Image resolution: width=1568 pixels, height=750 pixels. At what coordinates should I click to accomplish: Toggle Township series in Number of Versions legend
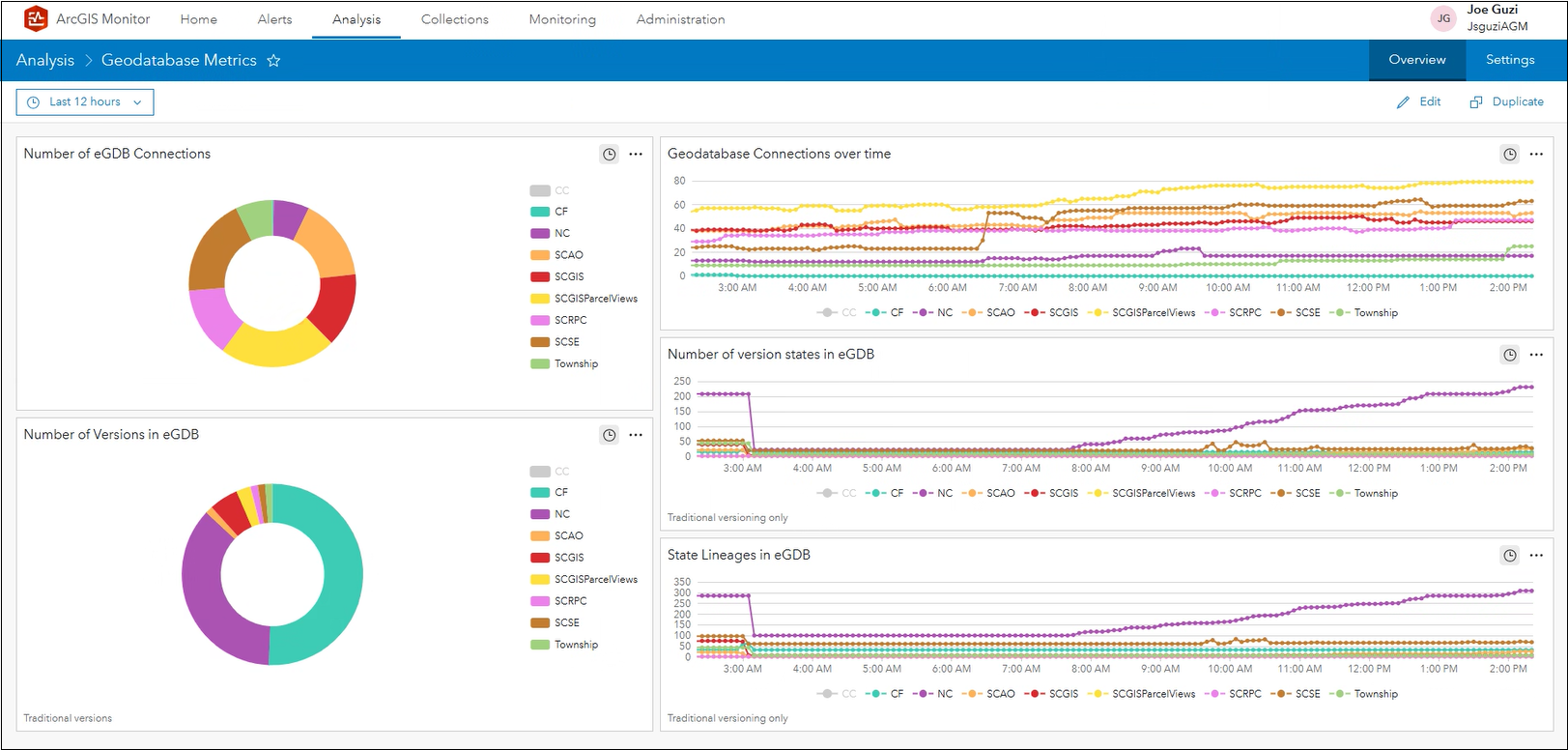565,645
